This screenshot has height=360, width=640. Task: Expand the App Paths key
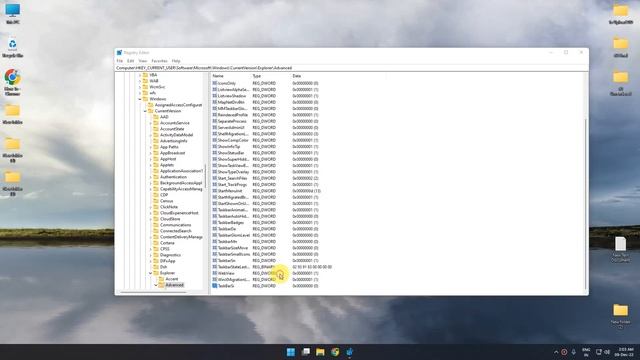click(151, 147)
